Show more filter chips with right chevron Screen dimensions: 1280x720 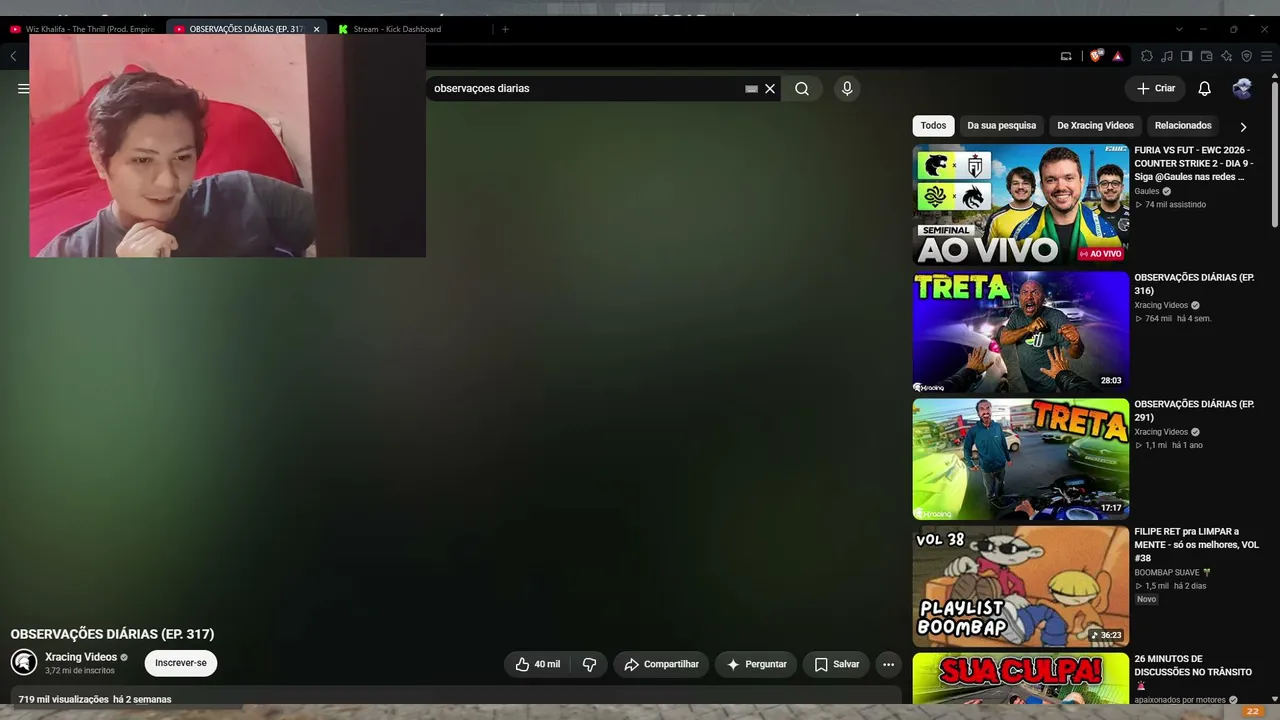point(1243,126)
